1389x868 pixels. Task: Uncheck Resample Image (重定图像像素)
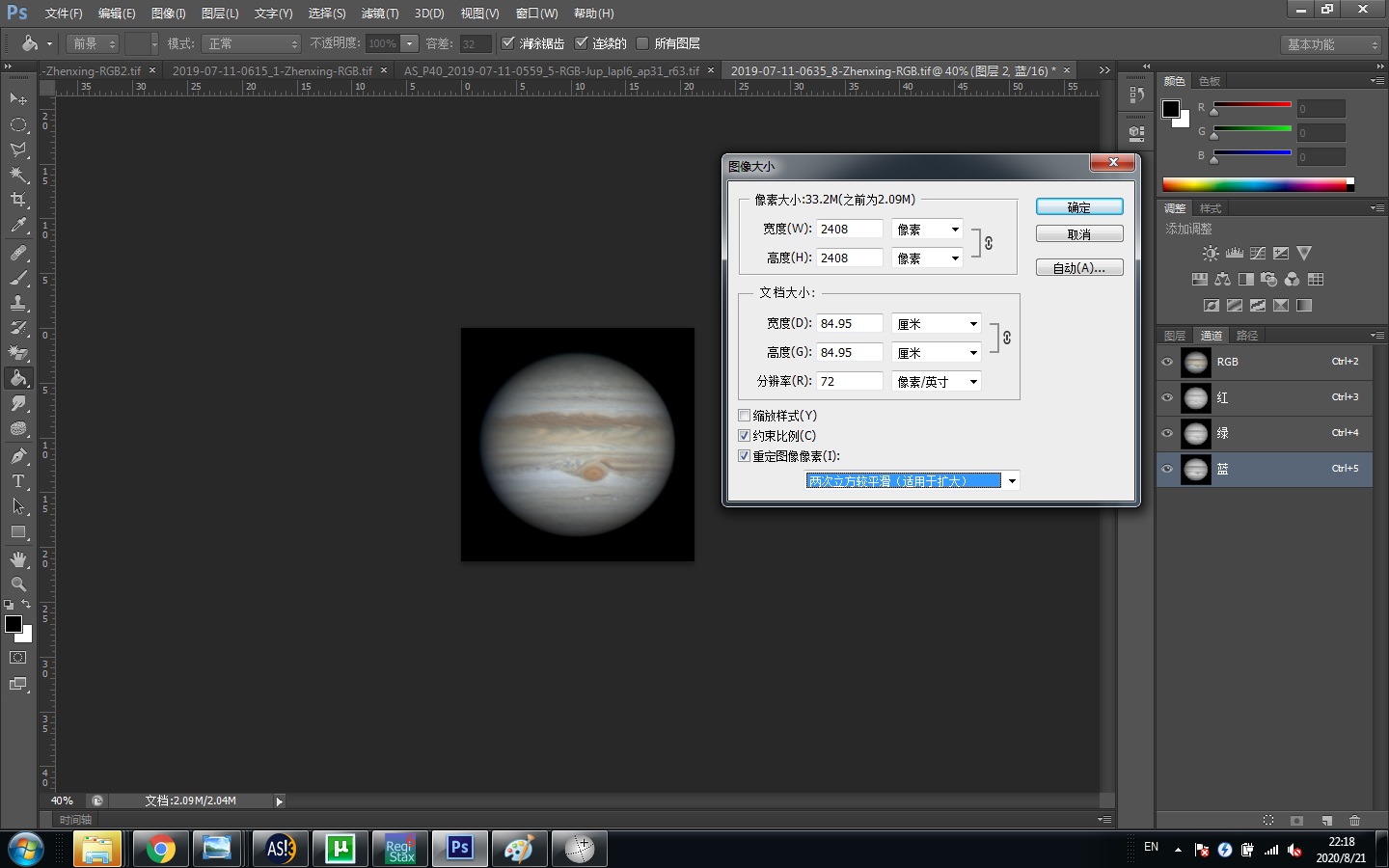click(744, 456)
